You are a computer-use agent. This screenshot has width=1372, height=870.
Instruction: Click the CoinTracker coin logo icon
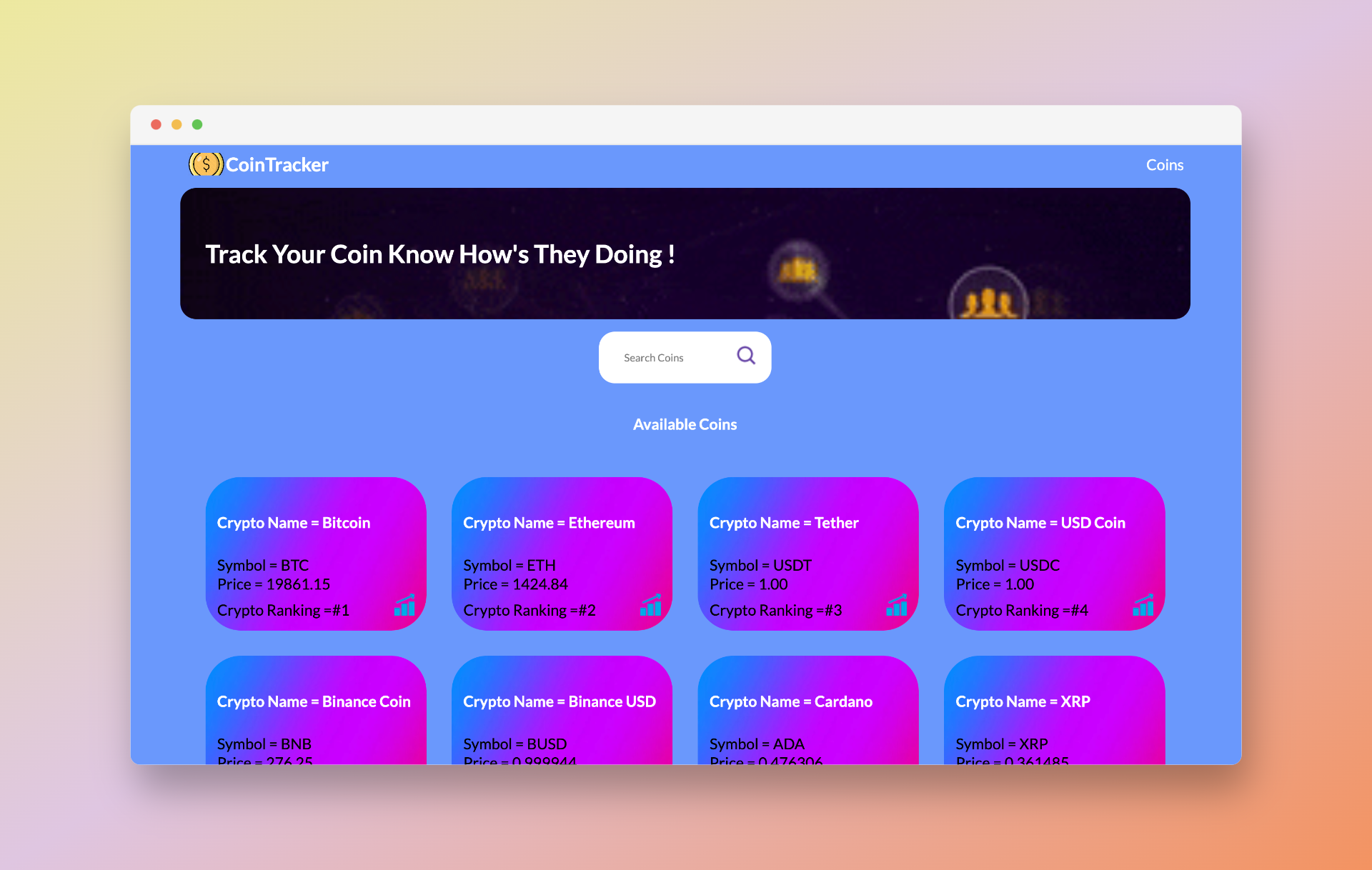click(205, 164)
